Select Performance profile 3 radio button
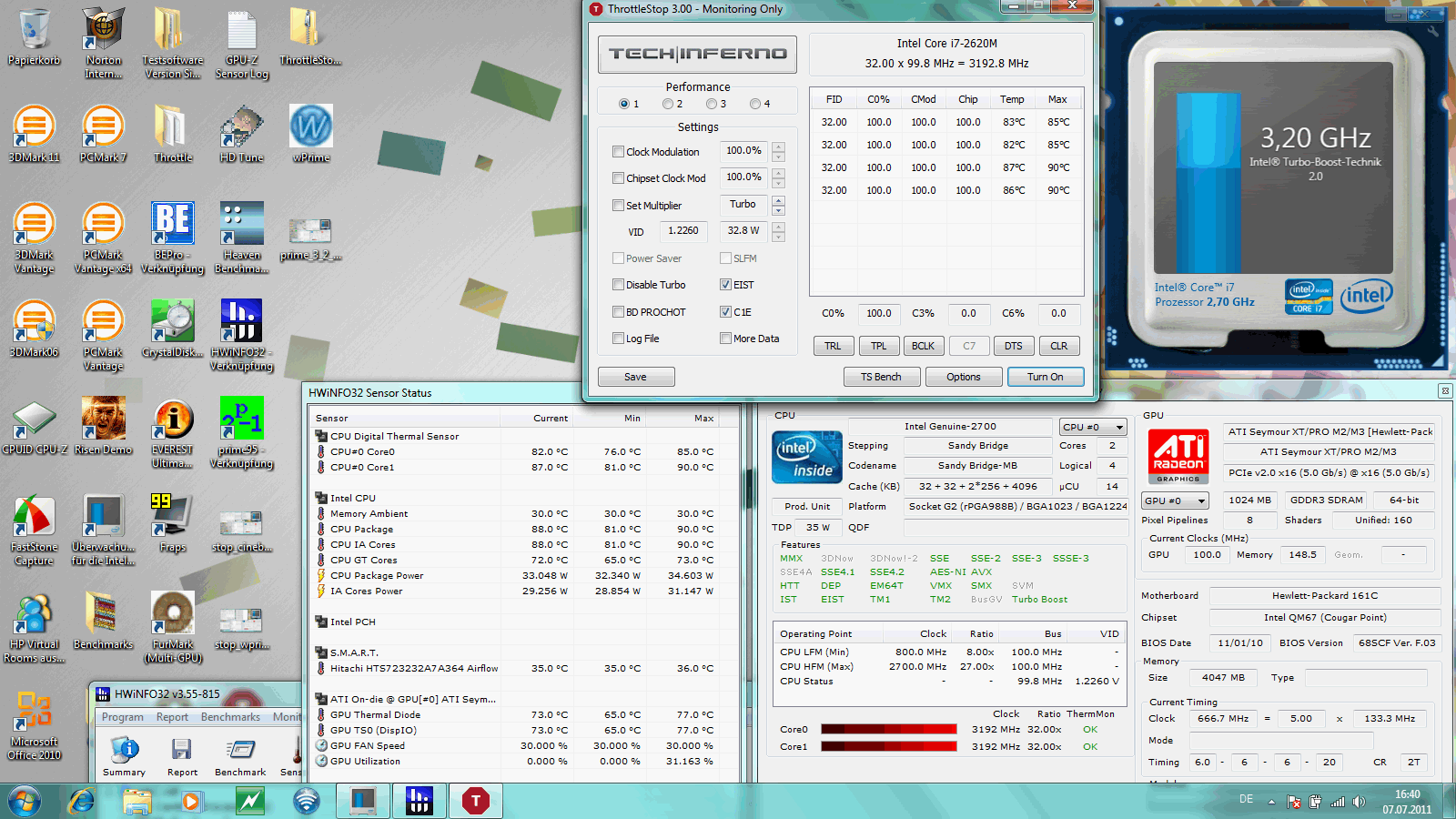Screen dimensions: 1456x819 tap(712, 104)
